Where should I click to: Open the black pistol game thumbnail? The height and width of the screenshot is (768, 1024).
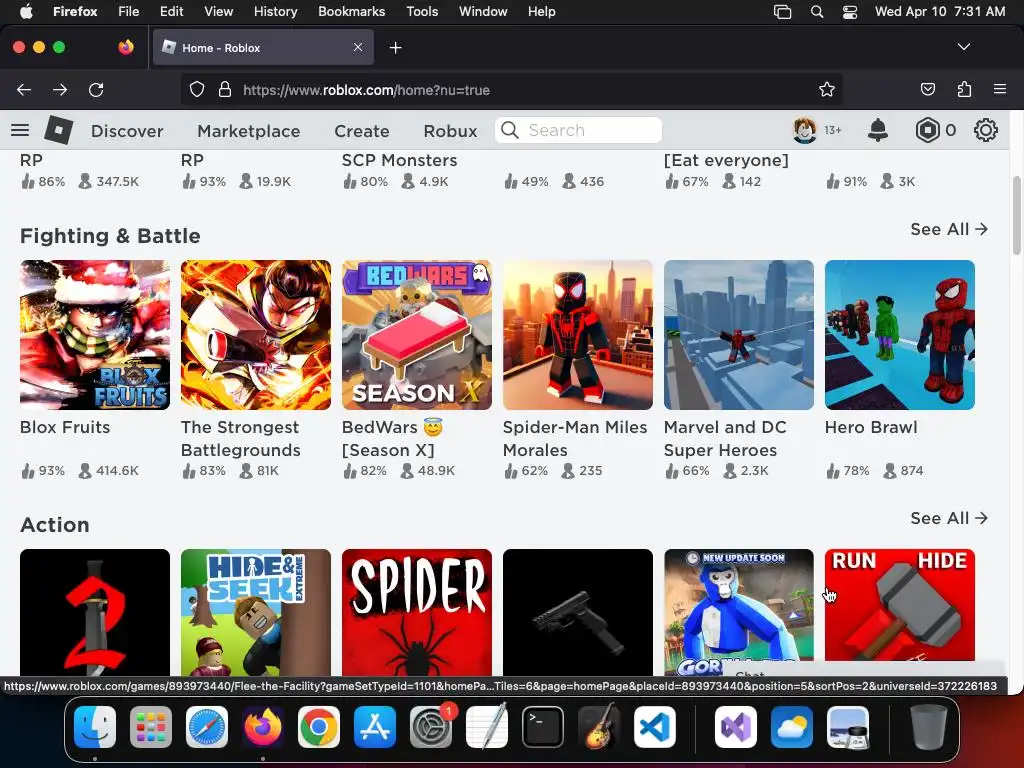pyautogui.click(x=577, y=613)
